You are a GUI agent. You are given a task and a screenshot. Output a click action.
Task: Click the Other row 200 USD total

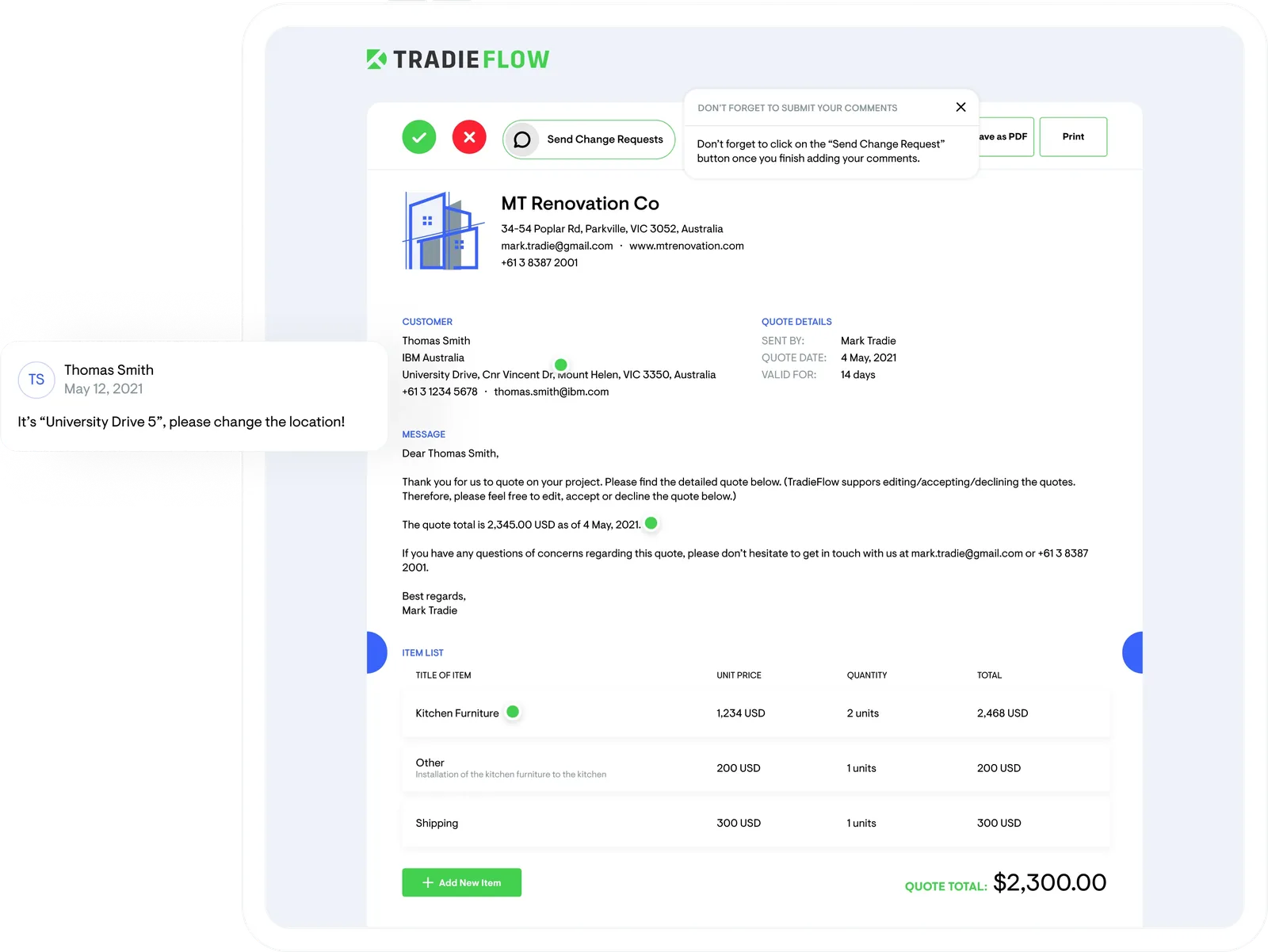pos(999,768)
